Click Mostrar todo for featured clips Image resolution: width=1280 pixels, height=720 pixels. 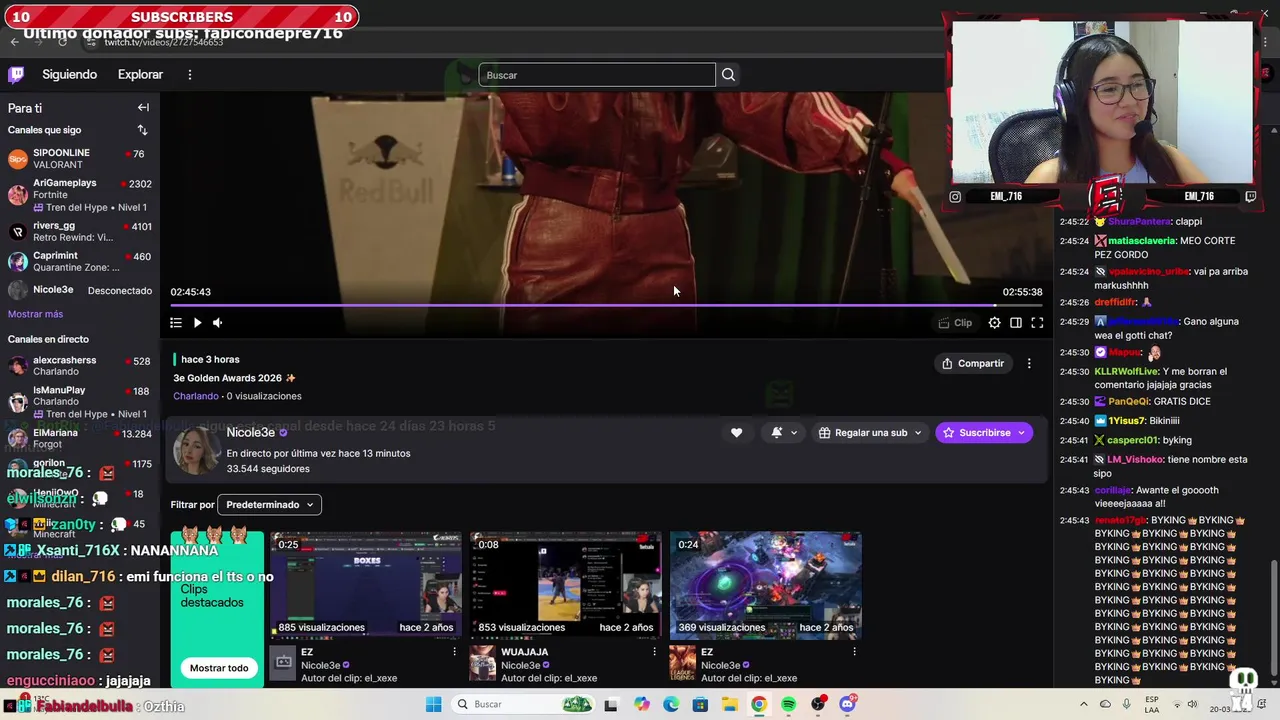pyautogui.click(x=218, y=668)
